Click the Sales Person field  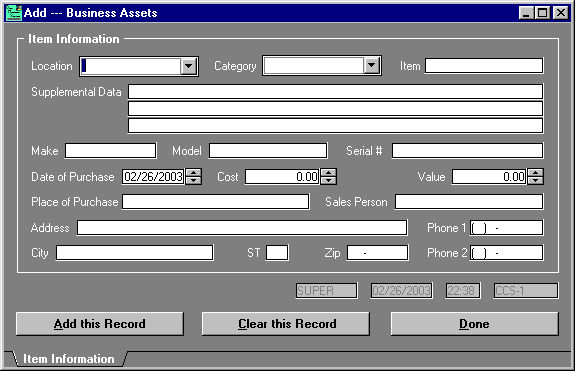point(469,202)
